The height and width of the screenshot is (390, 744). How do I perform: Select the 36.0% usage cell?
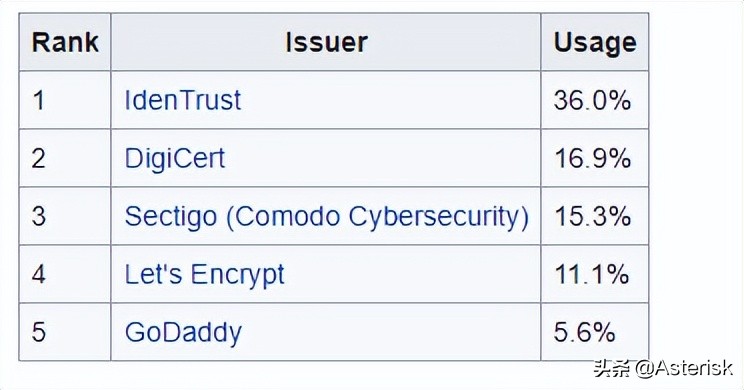pyautogui.click(x=595, y=100)
